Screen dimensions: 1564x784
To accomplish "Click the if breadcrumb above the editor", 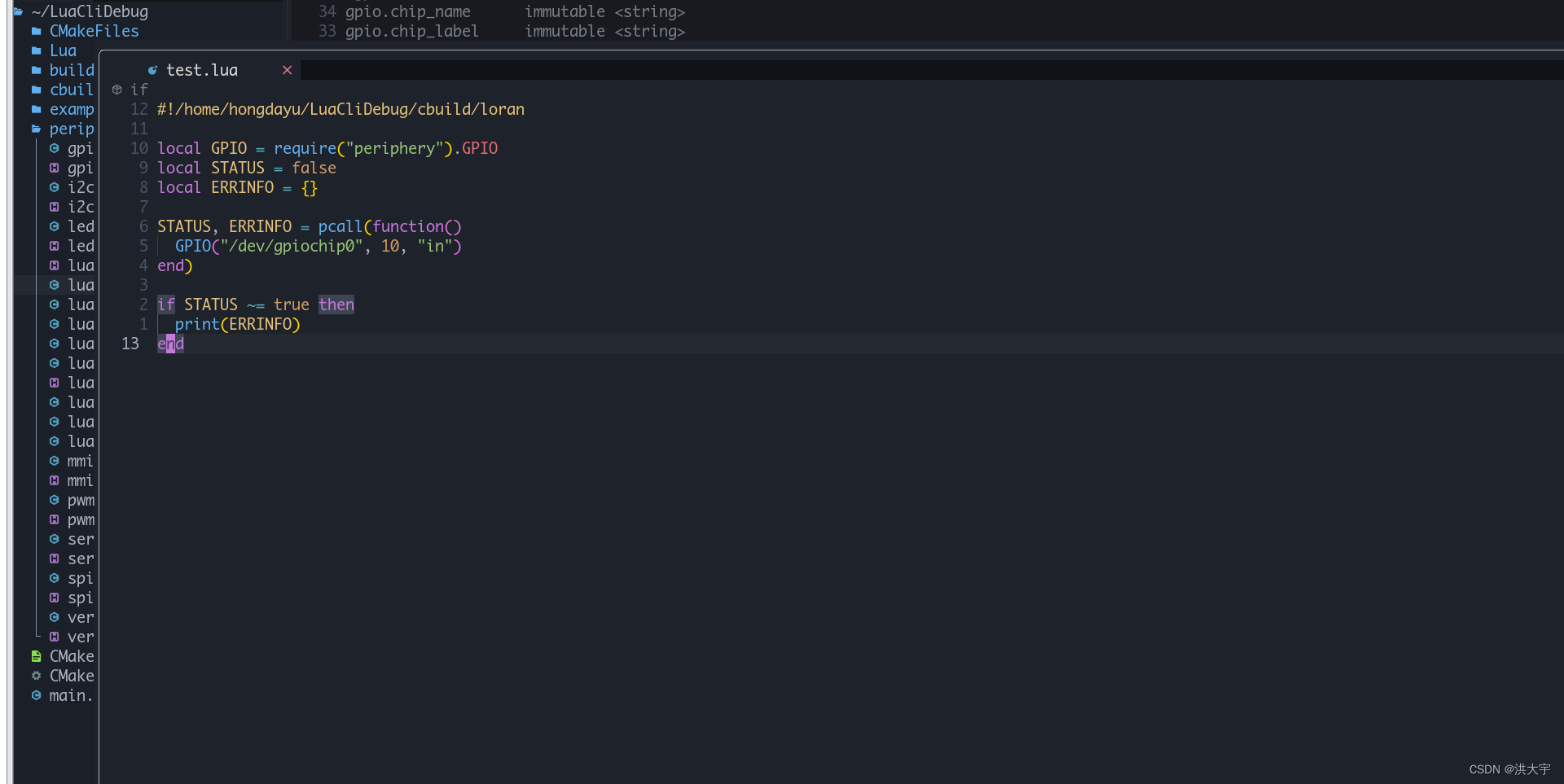I will (x=139, y=90).
